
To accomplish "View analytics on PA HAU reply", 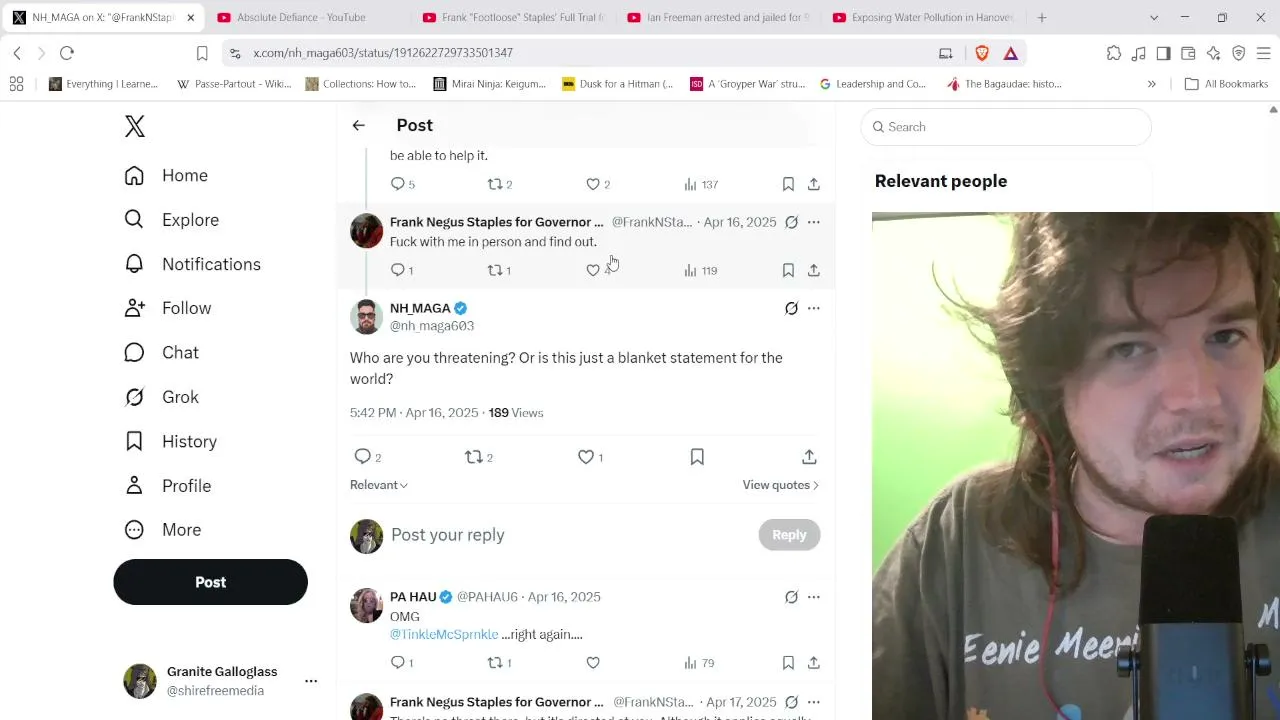I will (699, 663).
